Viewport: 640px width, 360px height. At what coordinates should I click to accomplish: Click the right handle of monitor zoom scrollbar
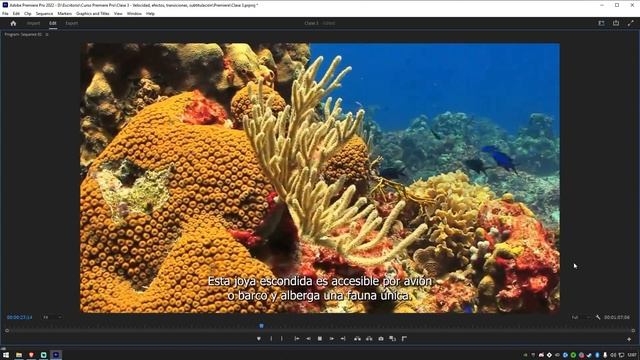point(633,331)
